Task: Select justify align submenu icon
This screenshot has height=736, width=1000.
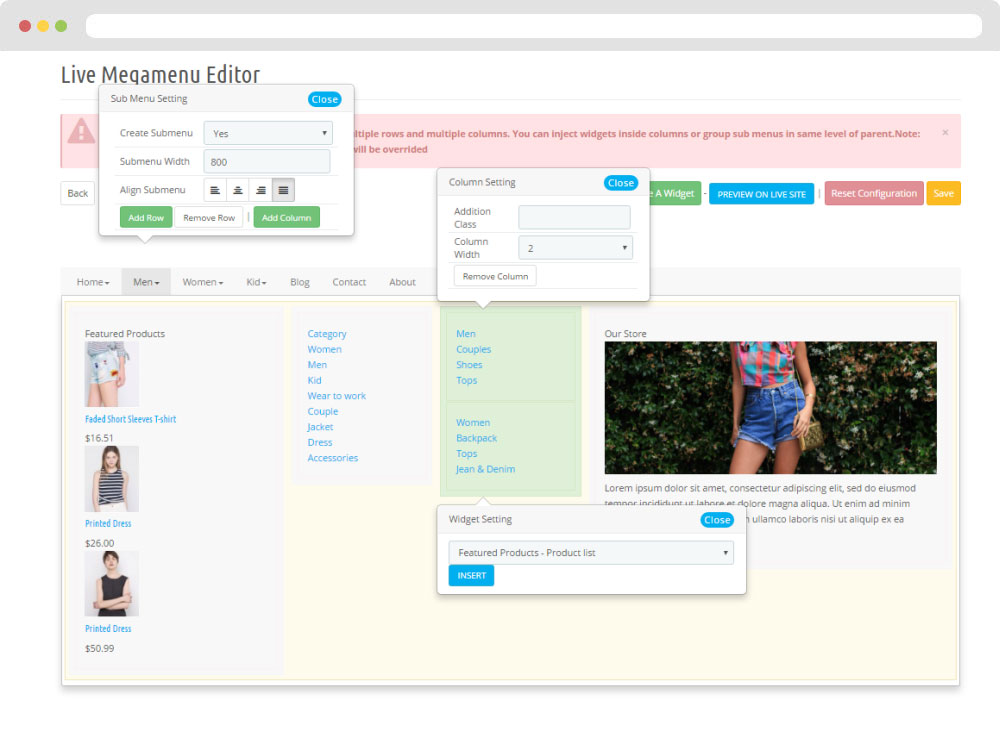Action: 283,190
